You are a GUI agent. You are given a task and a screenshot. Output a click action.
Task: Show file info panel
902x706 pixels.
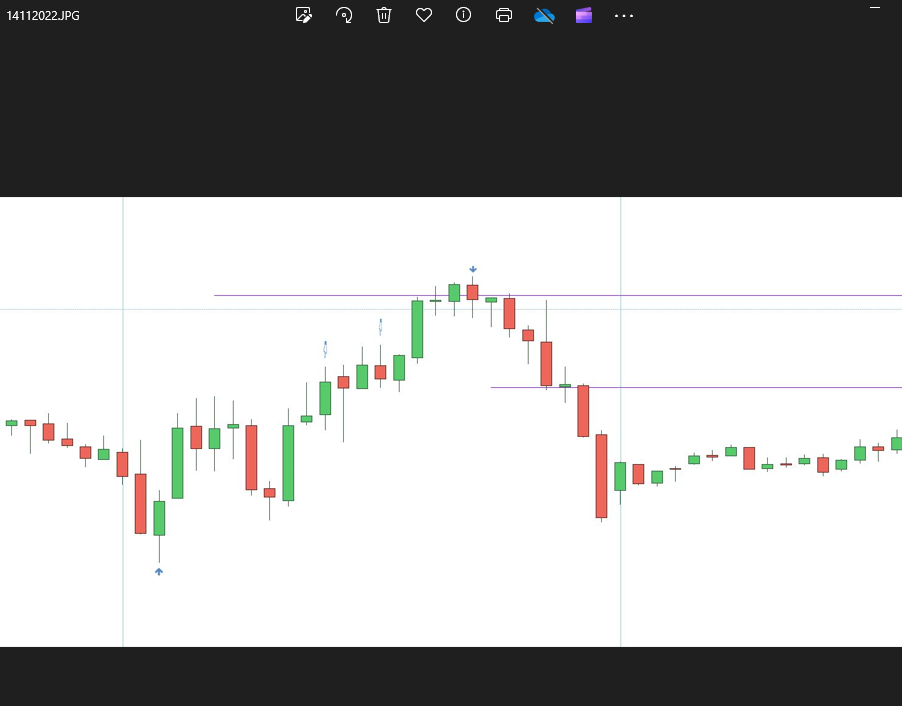pyautogui.click(x=463, y=15)
